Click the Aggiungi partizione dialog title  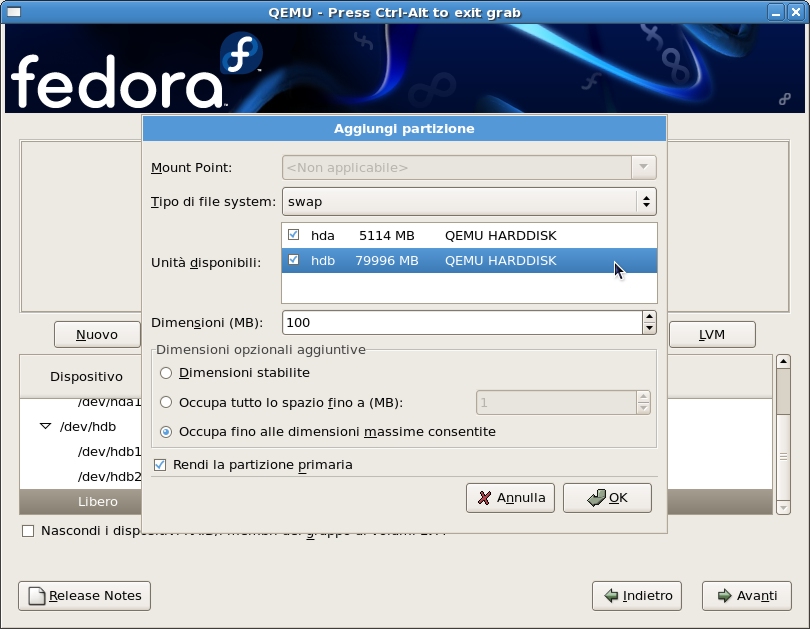pyautogui.click(x=404, y=129)
